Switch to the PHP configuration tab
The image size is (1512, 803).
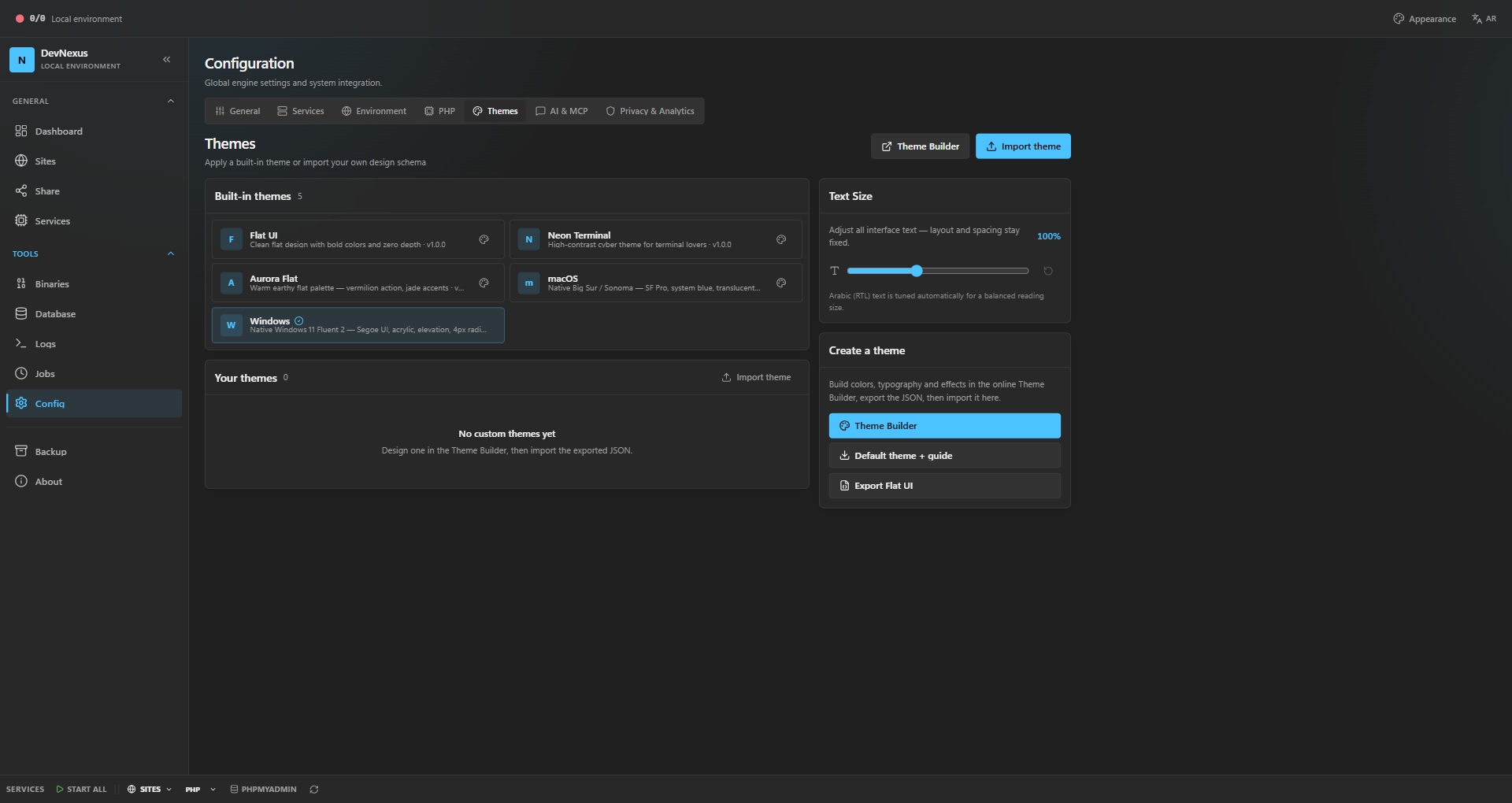click(x=439, y=111)
